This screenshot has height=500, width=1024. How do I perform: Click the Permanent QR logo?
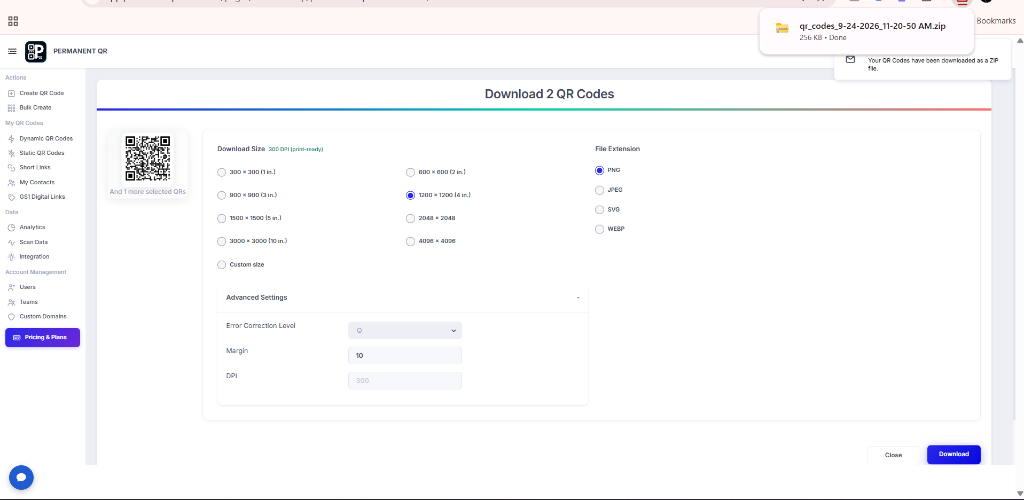tap(35, 52)
